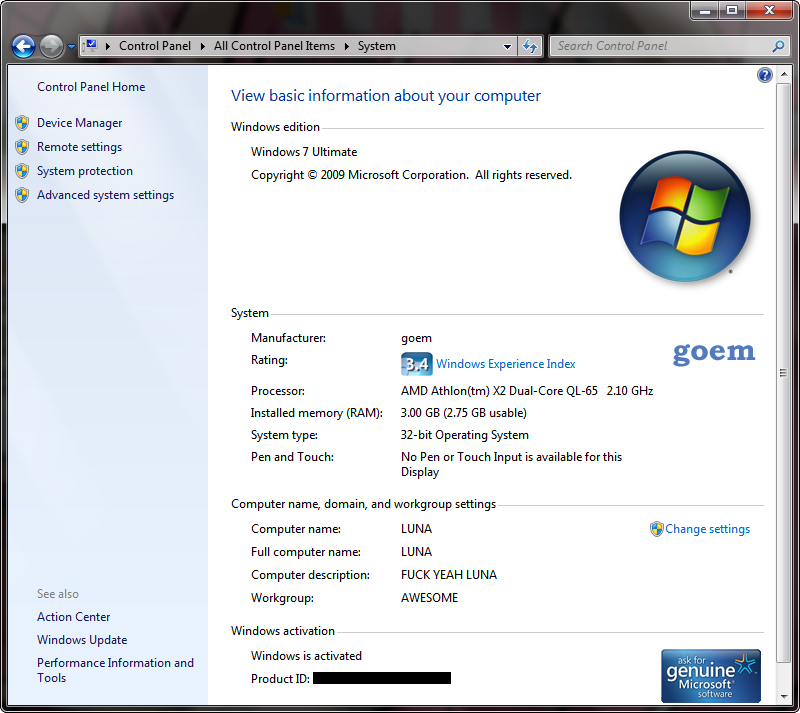The image size is (800, 713).
Task: Click the Windows flag logo image
Action: point(685,216)
